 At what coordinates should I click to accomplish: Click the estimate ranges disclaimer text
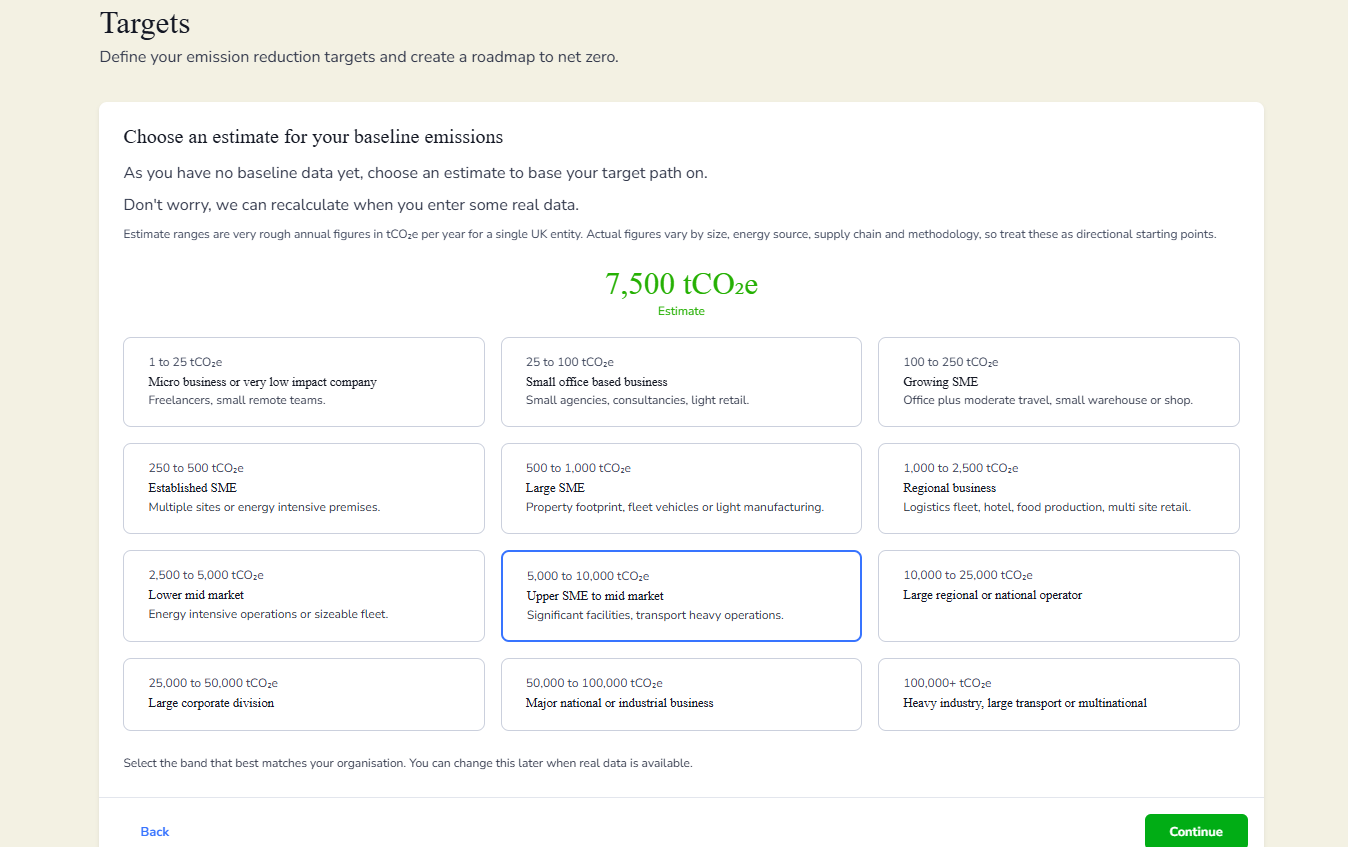(669, 234)
